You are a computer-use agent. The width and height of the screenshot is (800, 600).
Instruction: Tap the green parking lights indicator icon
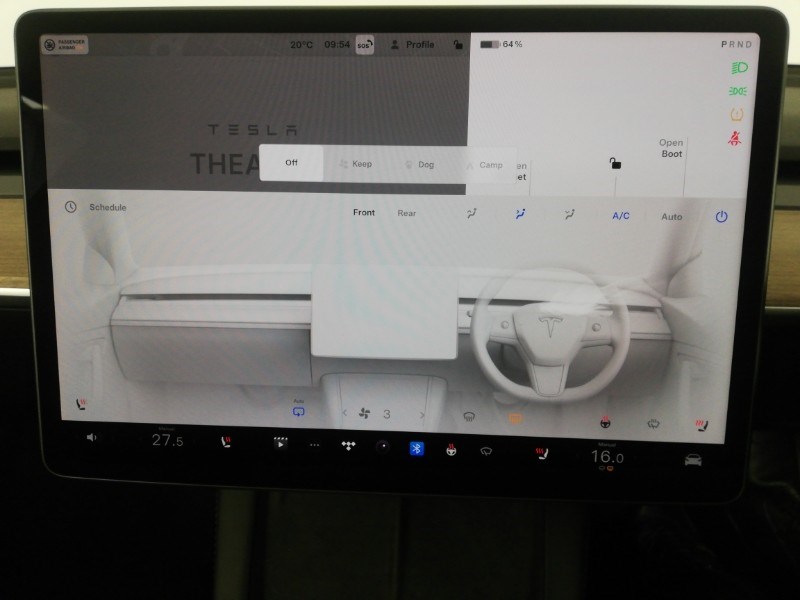click(x=738, y=91)
